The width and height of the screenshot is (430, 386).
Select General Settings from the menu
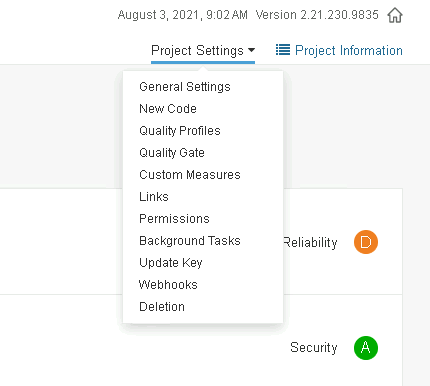click(185, 87)
